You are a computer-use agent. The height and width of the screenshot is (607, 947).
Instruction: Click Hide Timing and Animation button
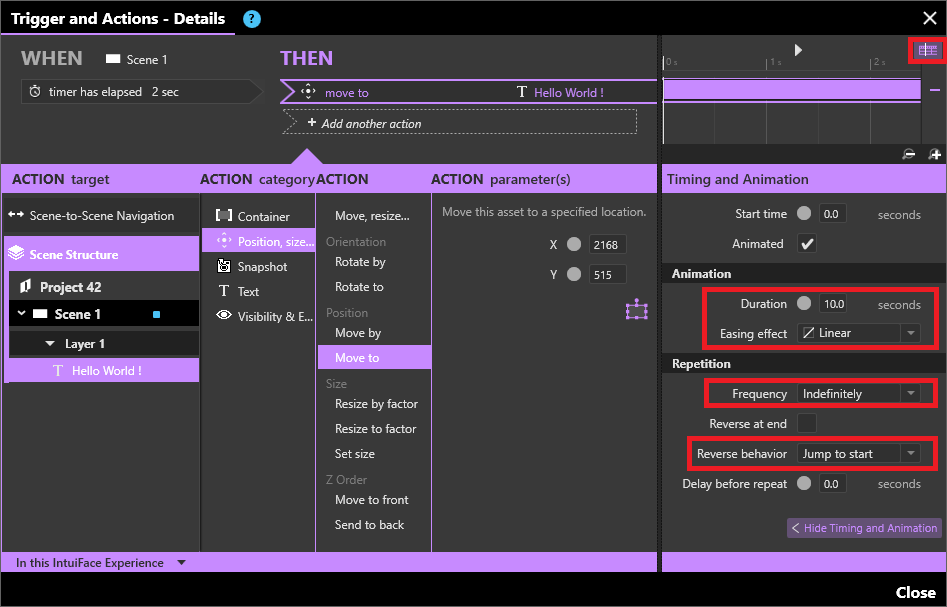(864, 528)
